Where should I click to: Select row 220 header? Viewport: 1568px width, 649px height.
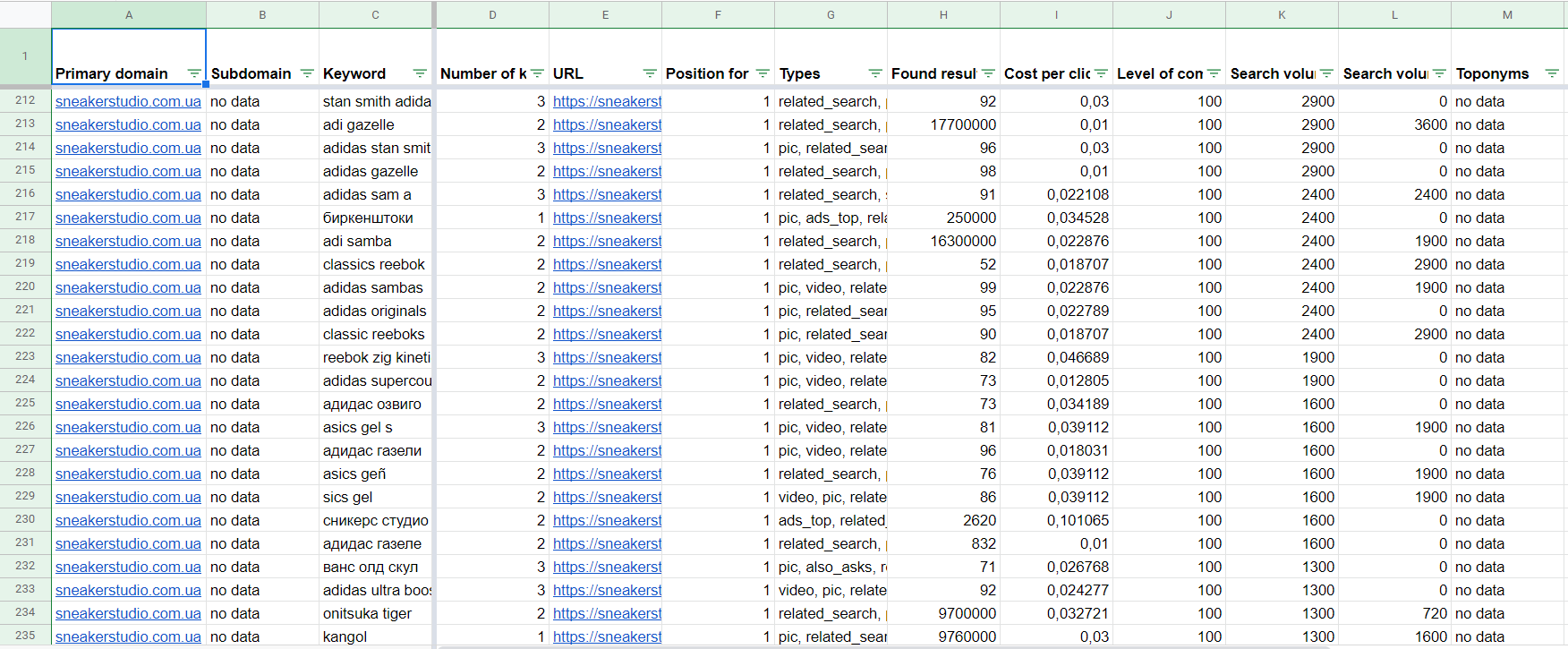[x=25, y=286]
